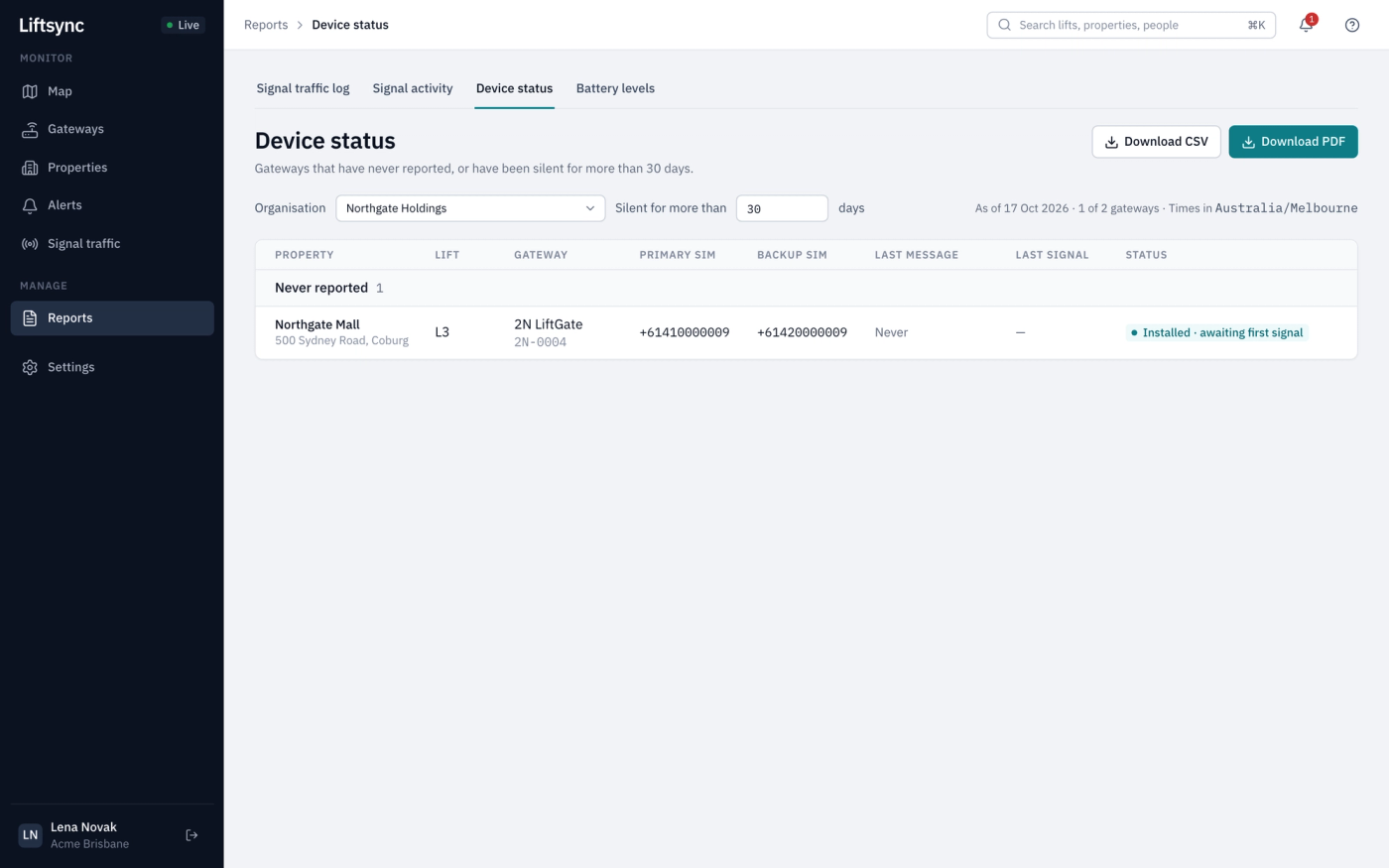Image resolution: width=1389 pixels, height=868 pixels.
Task: Click the search magnifier icon
Action: [x=1004, y=25]
